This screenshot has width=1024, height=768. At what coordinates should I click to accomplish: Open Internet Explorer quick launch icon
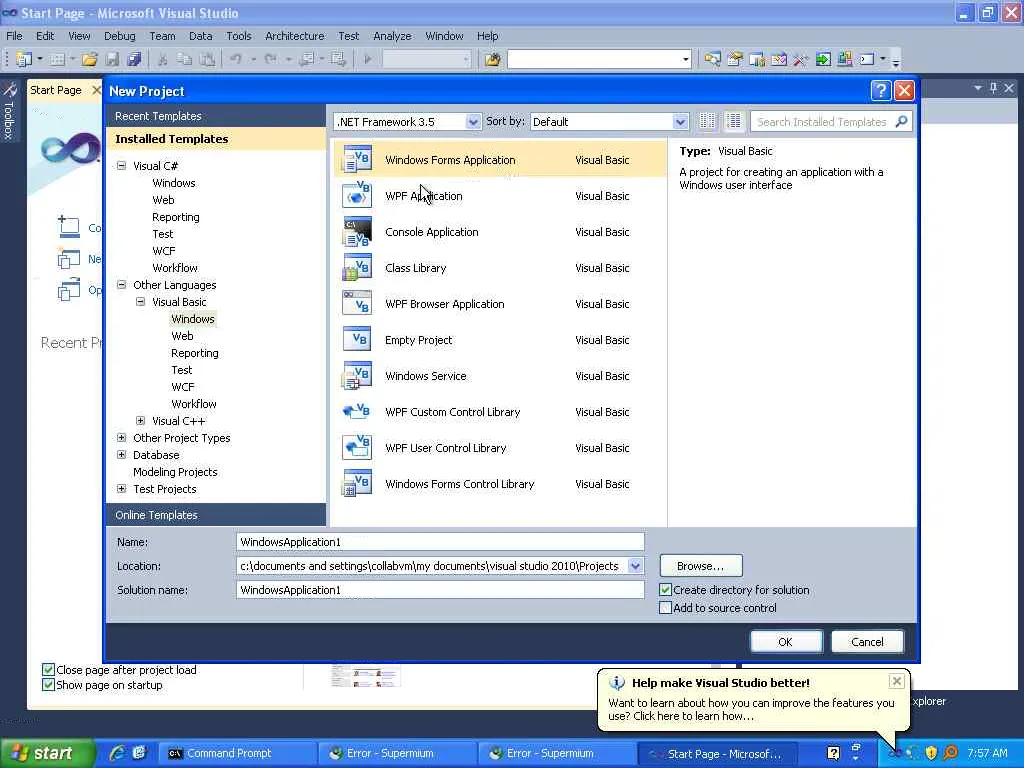(x=117, y=753)
